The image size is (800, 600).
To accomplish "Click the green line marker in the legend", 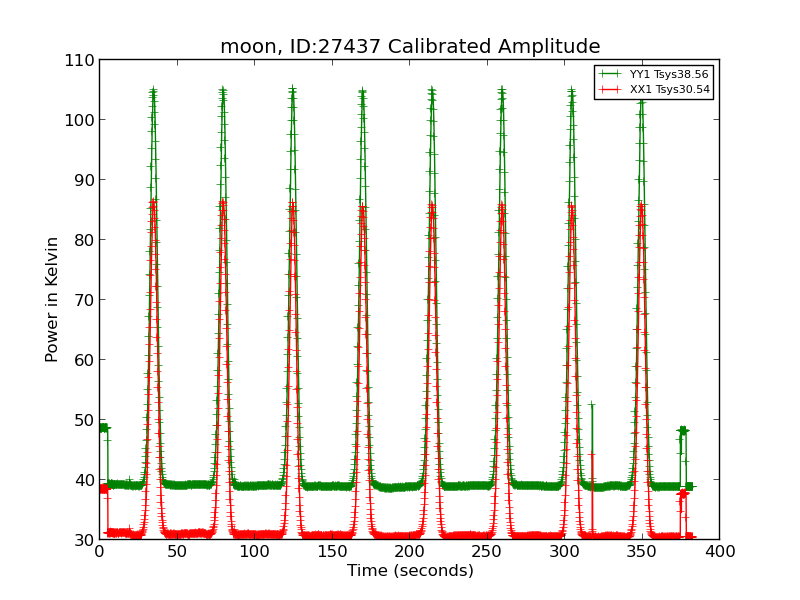I will pos(610,74).
